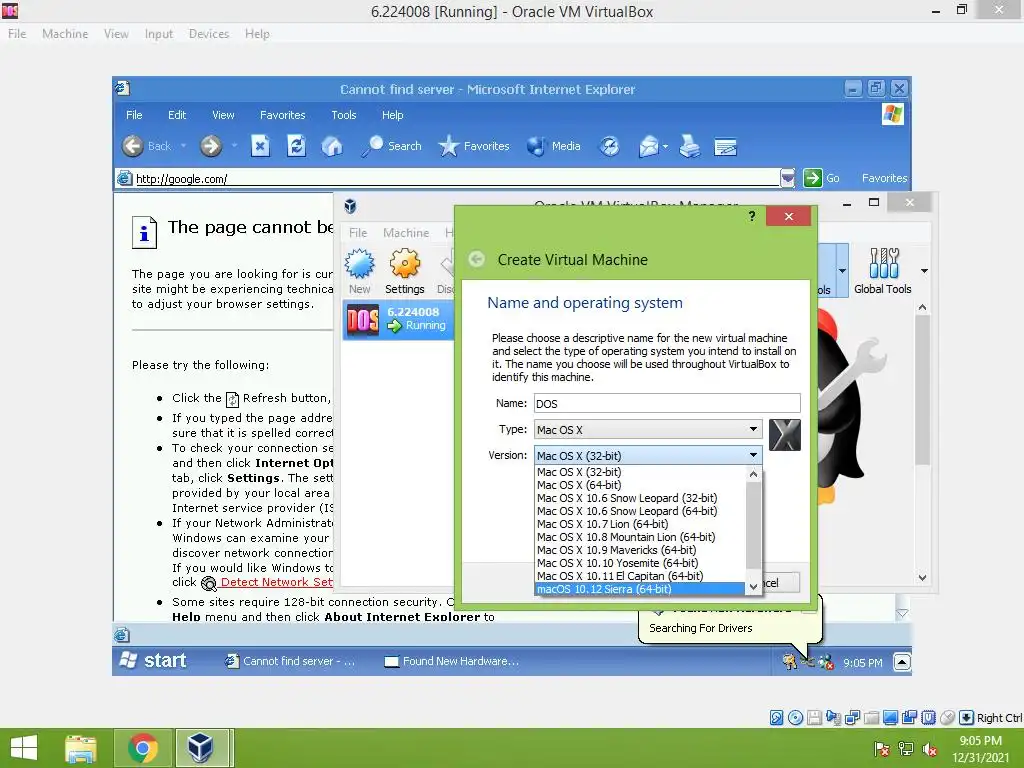1024x768 pixels.
Task: Click the optical disc indicator in the status bar
Action: pyautogui.click(x=795, y=718)
